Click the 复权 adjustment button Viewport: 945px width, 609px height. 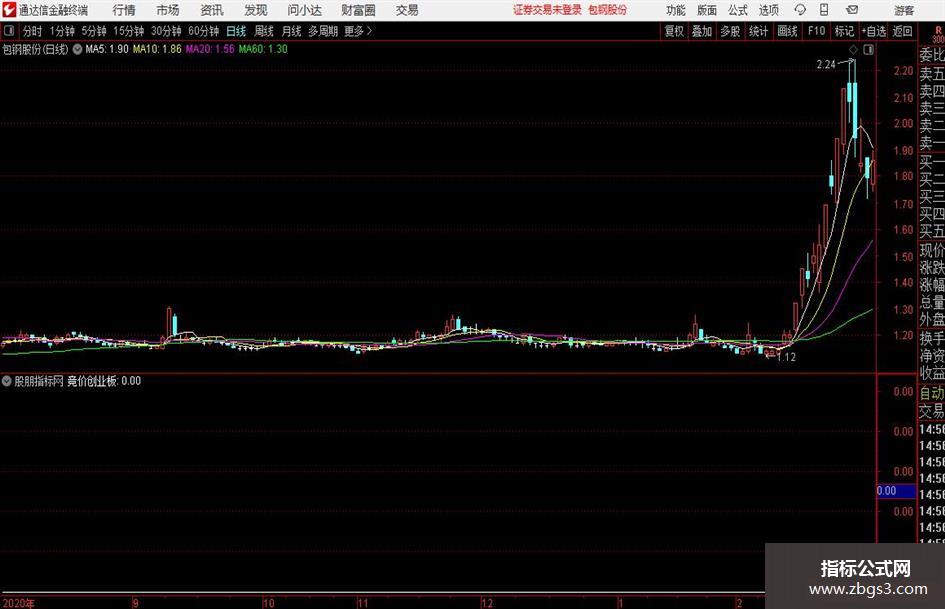click(674, 31)
